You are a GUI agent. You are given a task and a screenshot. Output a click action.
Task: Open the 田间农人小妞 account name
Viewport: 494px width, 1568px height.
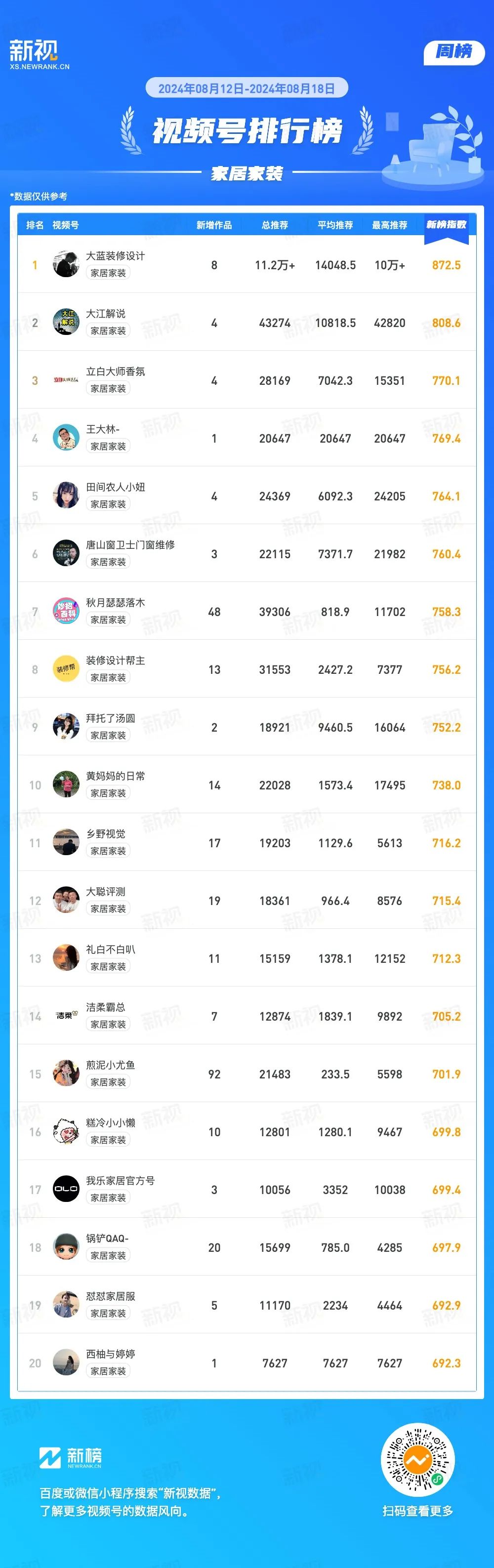tap(116, 487)
